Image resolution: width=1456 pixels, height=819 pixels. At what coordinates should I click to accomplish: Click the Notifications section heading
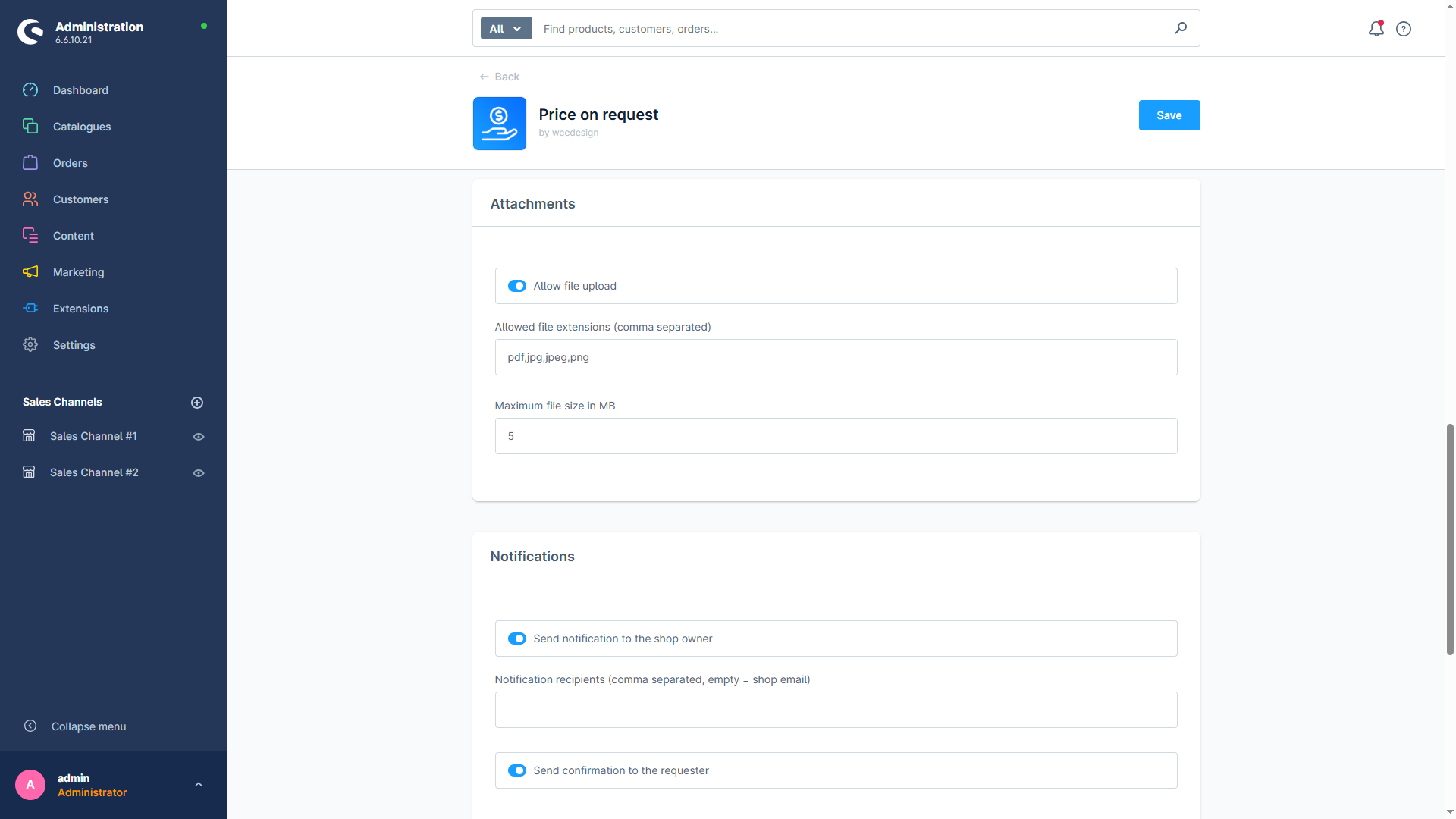coord(532,557)
